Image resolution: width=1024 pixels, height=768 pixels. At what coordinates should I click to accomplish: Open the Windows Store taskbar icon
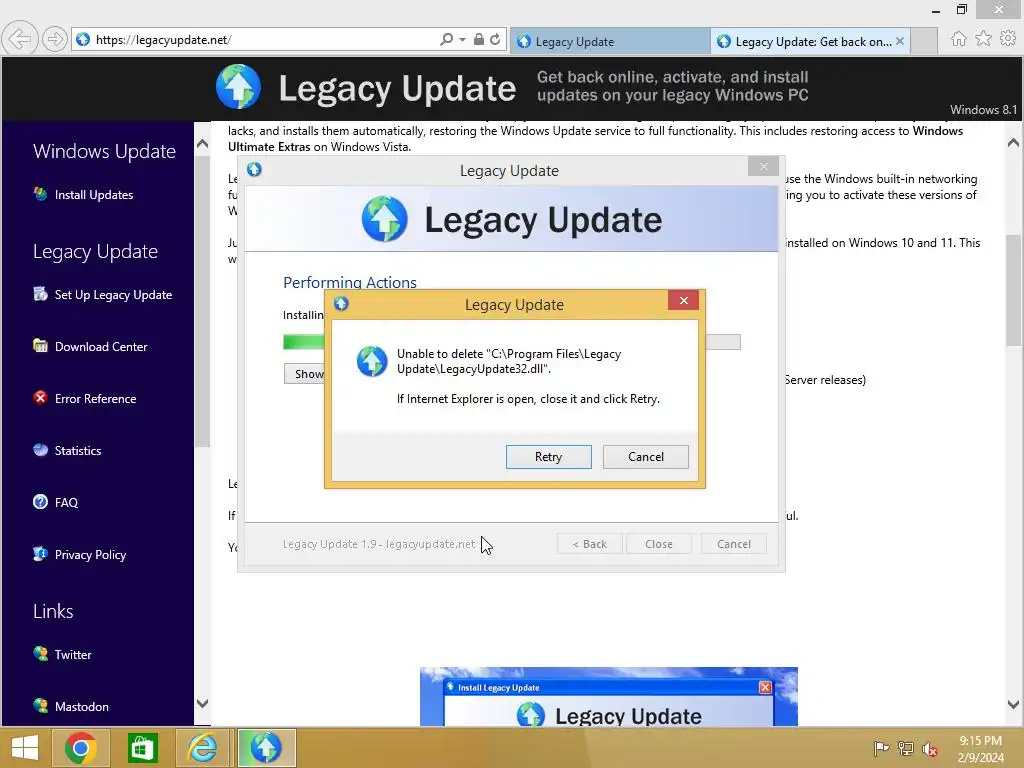click(142, 748)
